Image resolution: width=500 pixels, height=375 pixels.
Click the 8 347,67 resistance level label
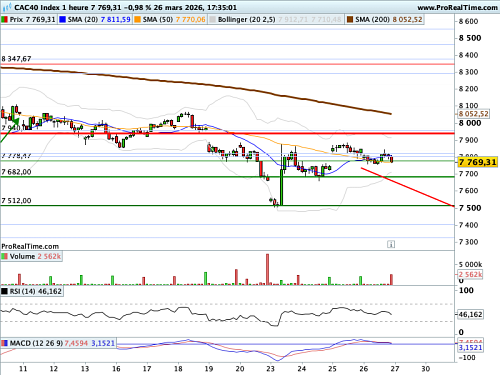pos(16,59)
